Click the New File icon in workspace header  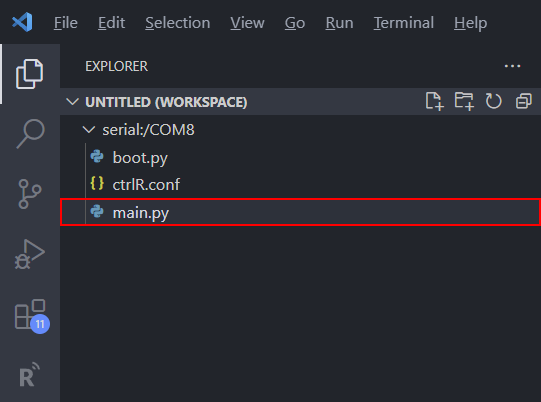click(x=434, y=101)
